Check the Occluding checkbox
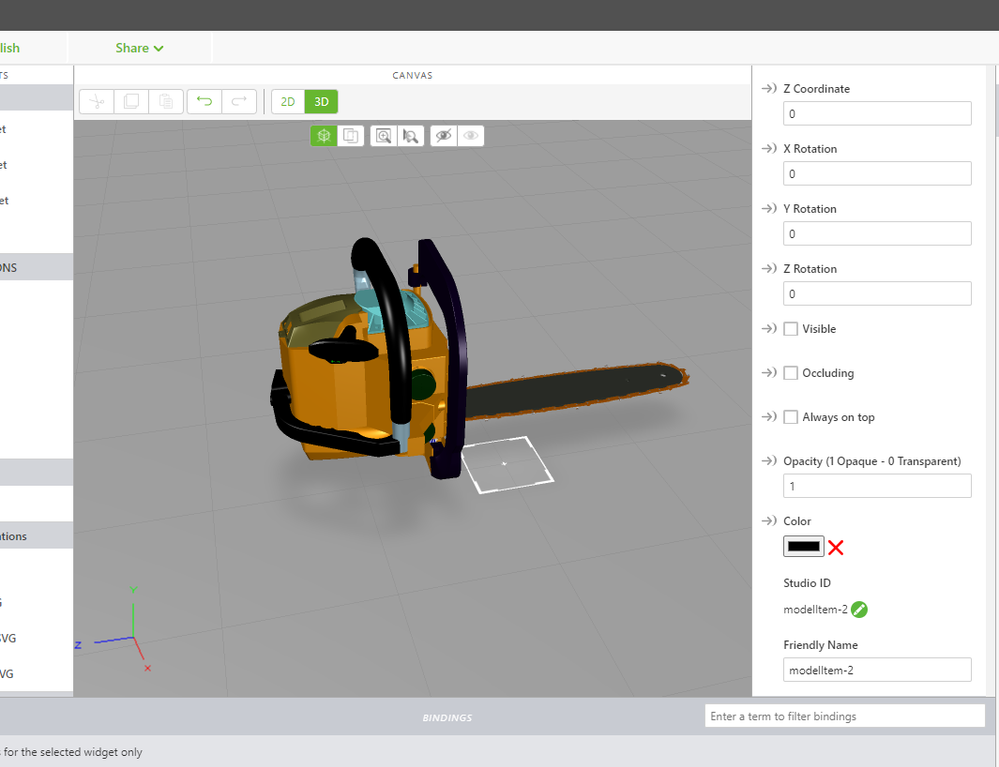The image size is (999, 767). pos(791,373)
